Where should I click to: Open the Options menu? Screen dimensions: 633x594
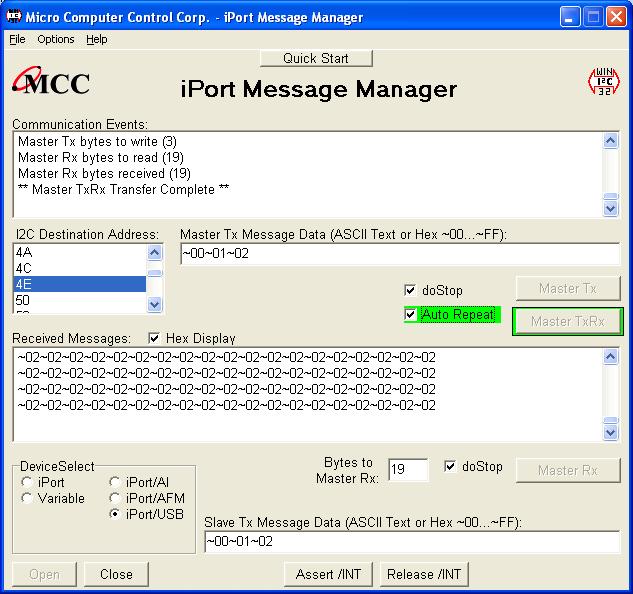coord(56,39)
